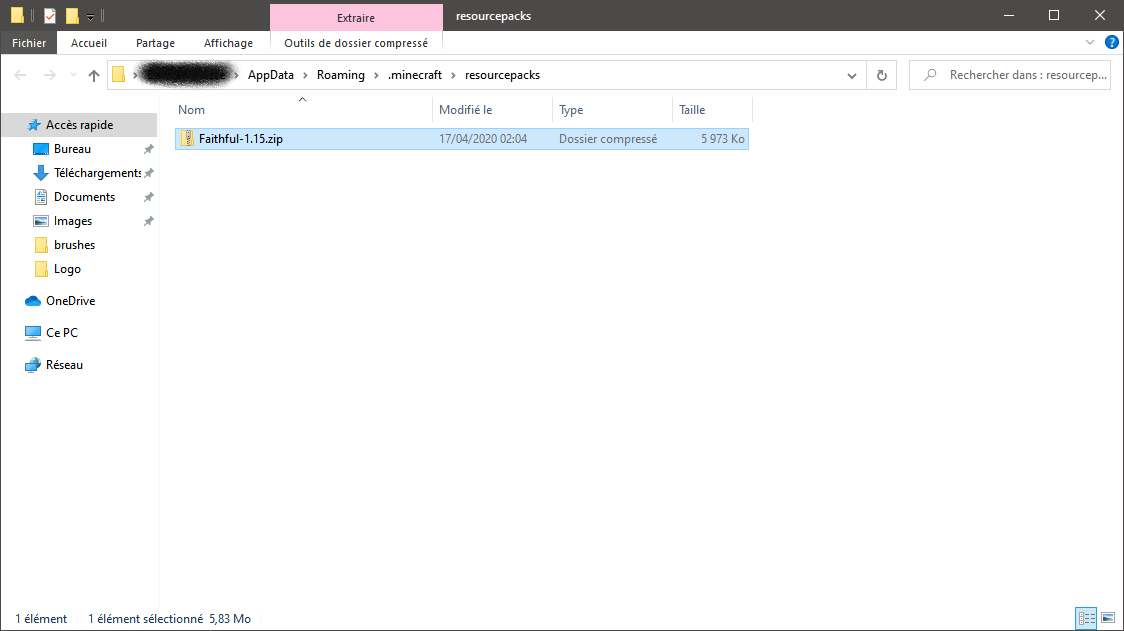Unpin the Images folder pin icon
Viewport: 1124px width, 631px height.
tap(148, 220)
